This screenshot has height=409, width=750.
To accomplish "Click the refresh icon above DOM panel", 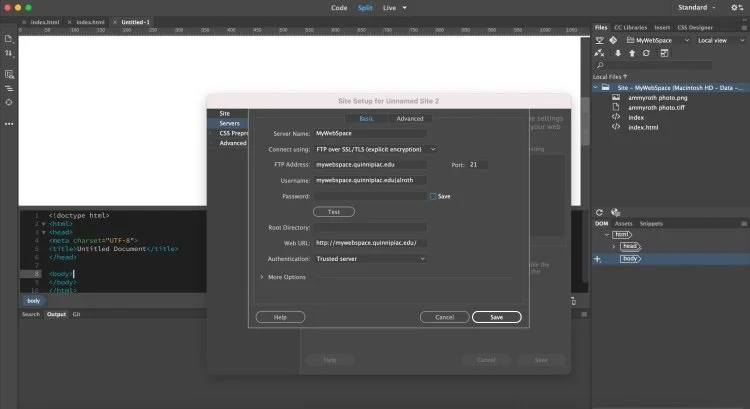I will [x=599, y=212].
